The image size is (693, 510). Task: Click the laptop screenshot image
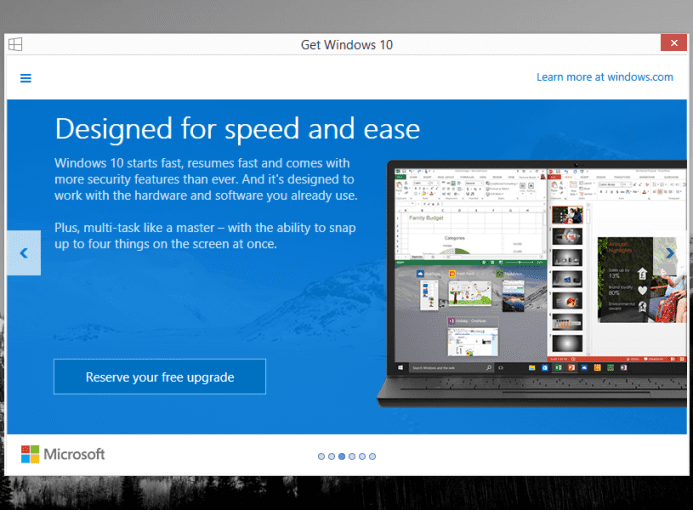tap(532, 283)
